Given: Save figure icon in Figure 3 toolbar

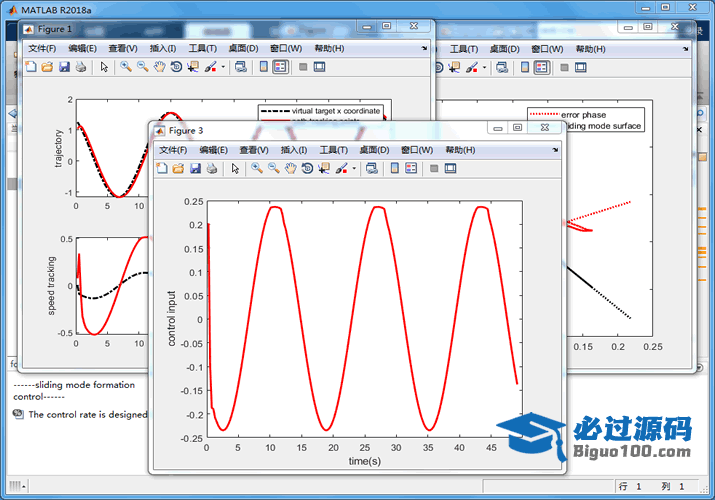Looking at the screenshot, I should (x=195, y=169).
